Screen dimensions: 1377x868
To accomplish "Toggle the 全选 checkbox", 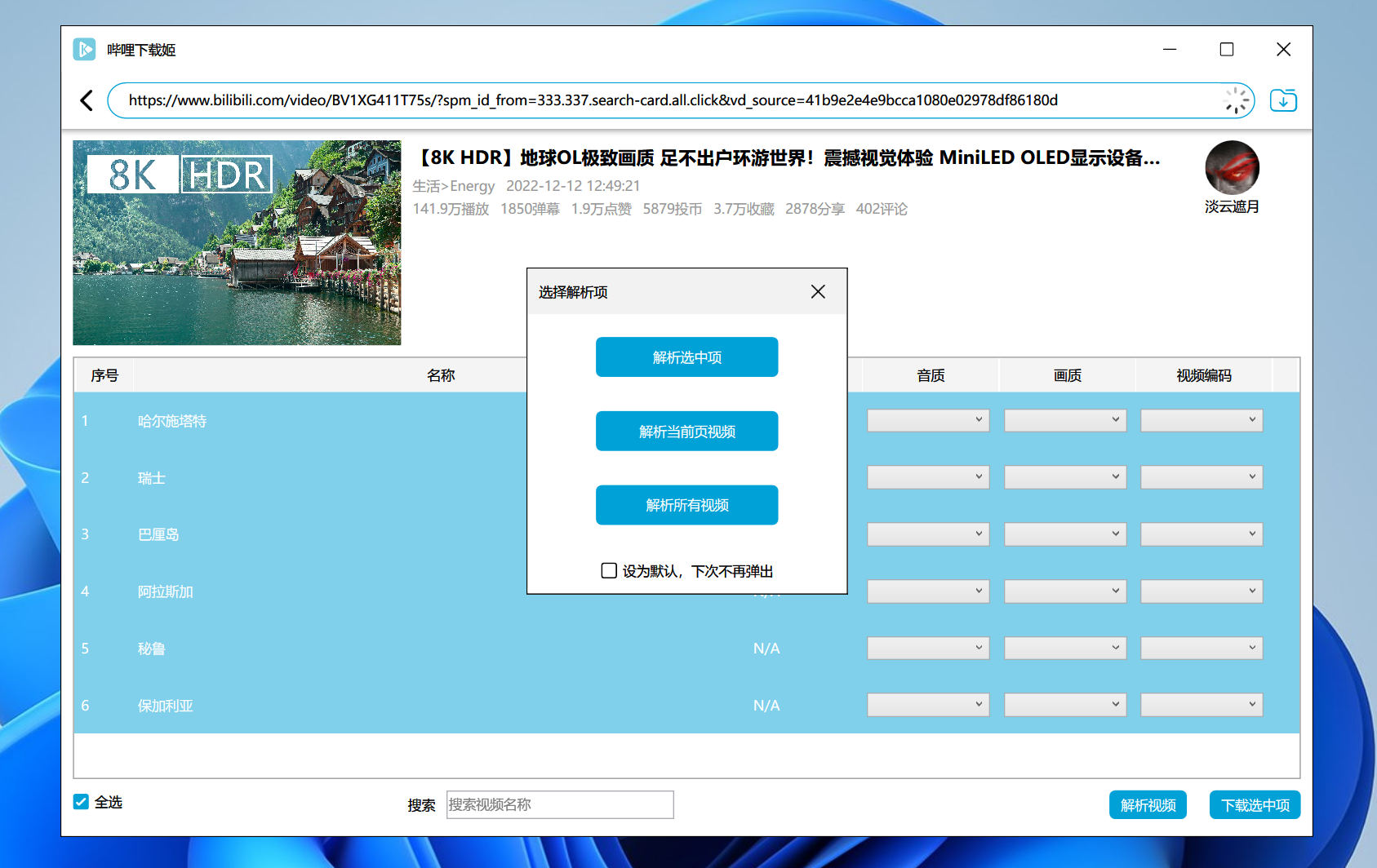I will pyautogui.click(x=81, y=802).
